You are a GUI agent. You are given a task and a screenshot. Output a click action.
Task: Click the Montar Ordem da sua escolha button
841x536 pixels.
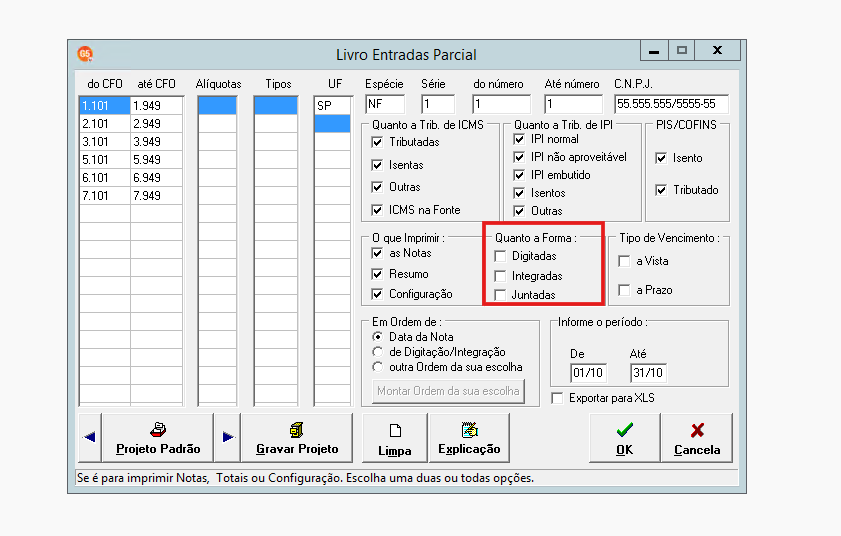point(448,391)
